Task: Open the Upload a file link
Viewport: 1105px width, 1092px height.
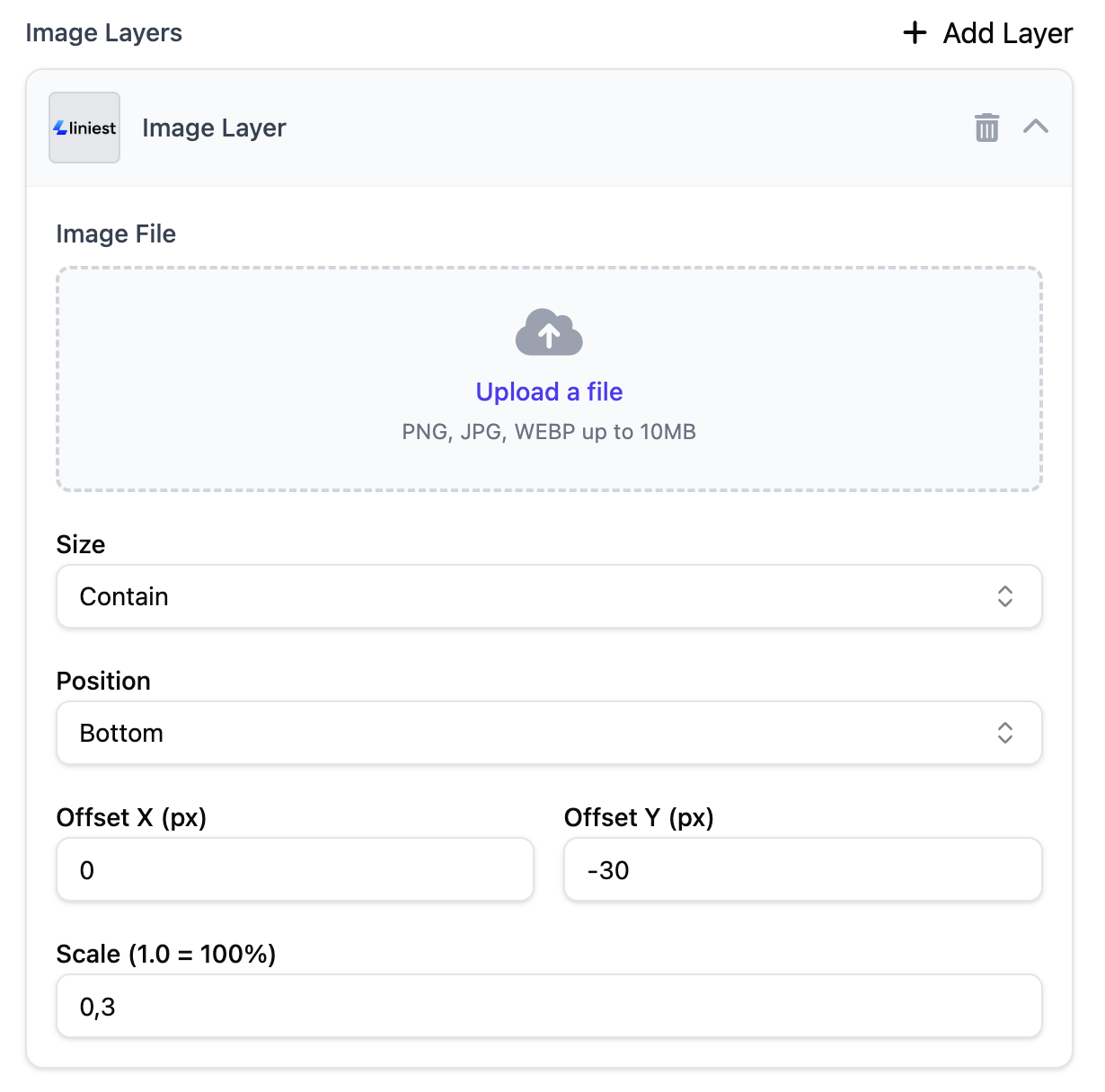Action: 549,392
